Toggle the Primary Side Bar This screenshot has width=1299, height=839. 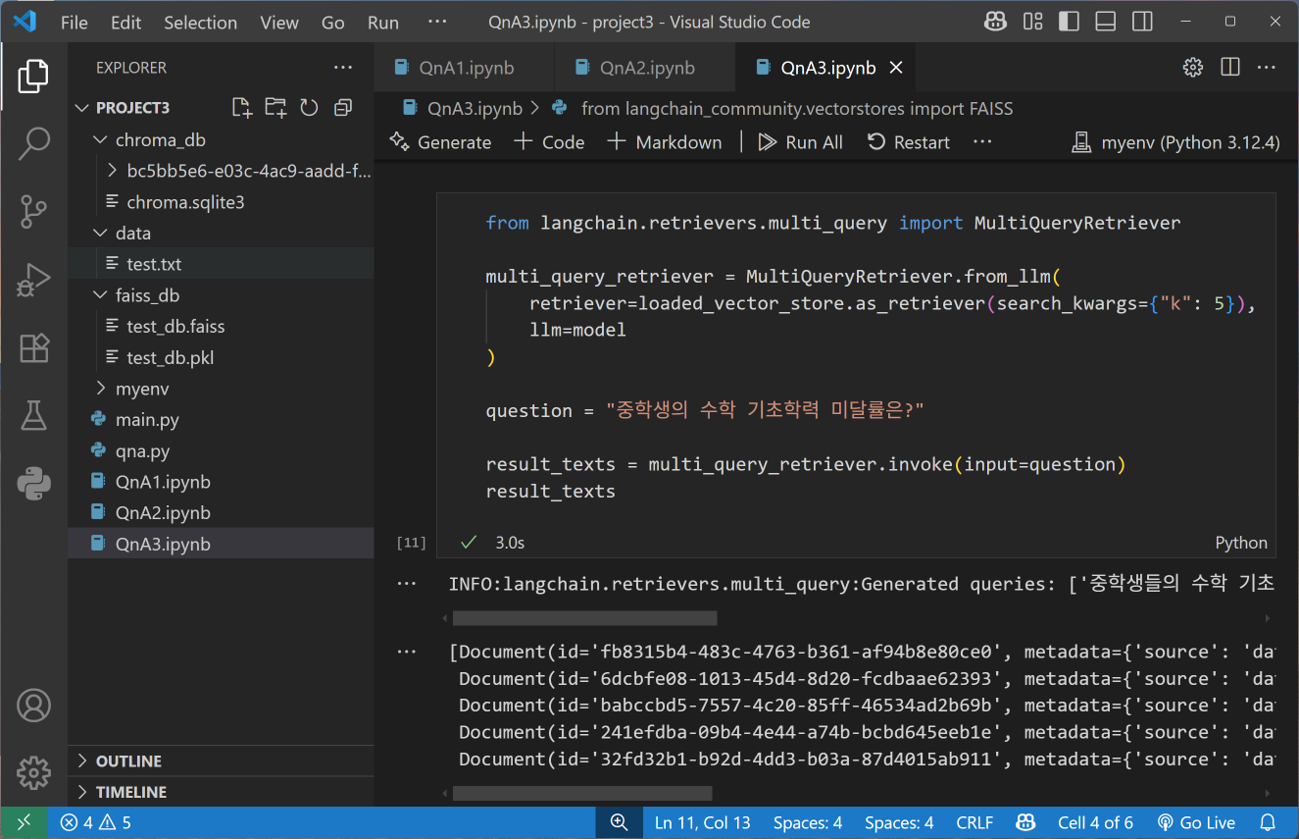[x=1069, y=21]
